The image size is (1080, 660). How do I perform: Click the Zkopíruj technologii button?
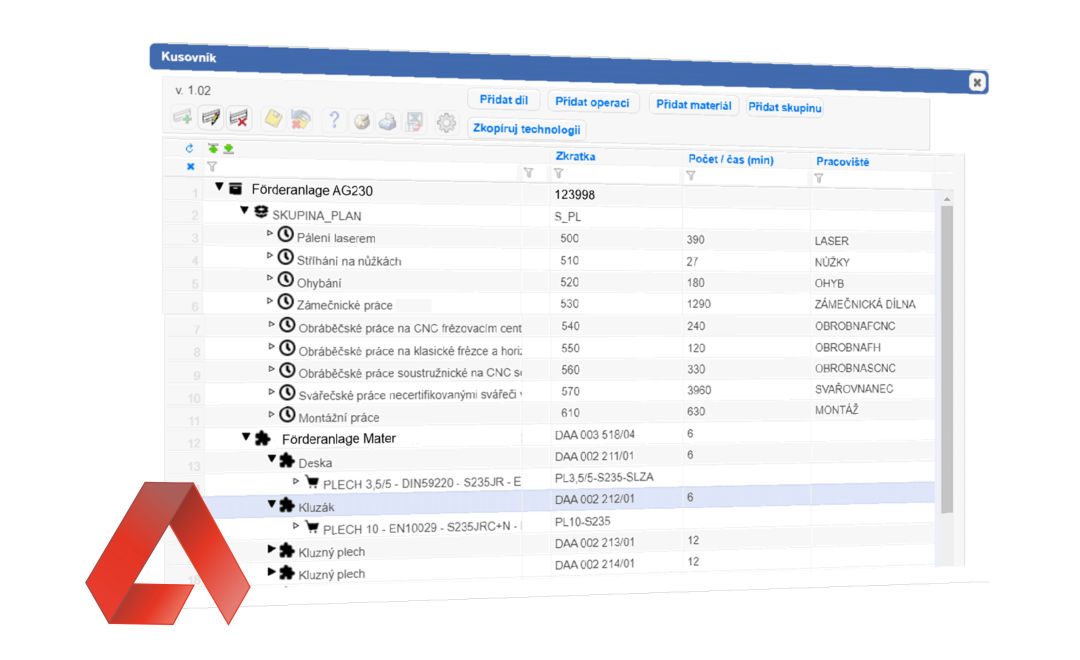525,129
